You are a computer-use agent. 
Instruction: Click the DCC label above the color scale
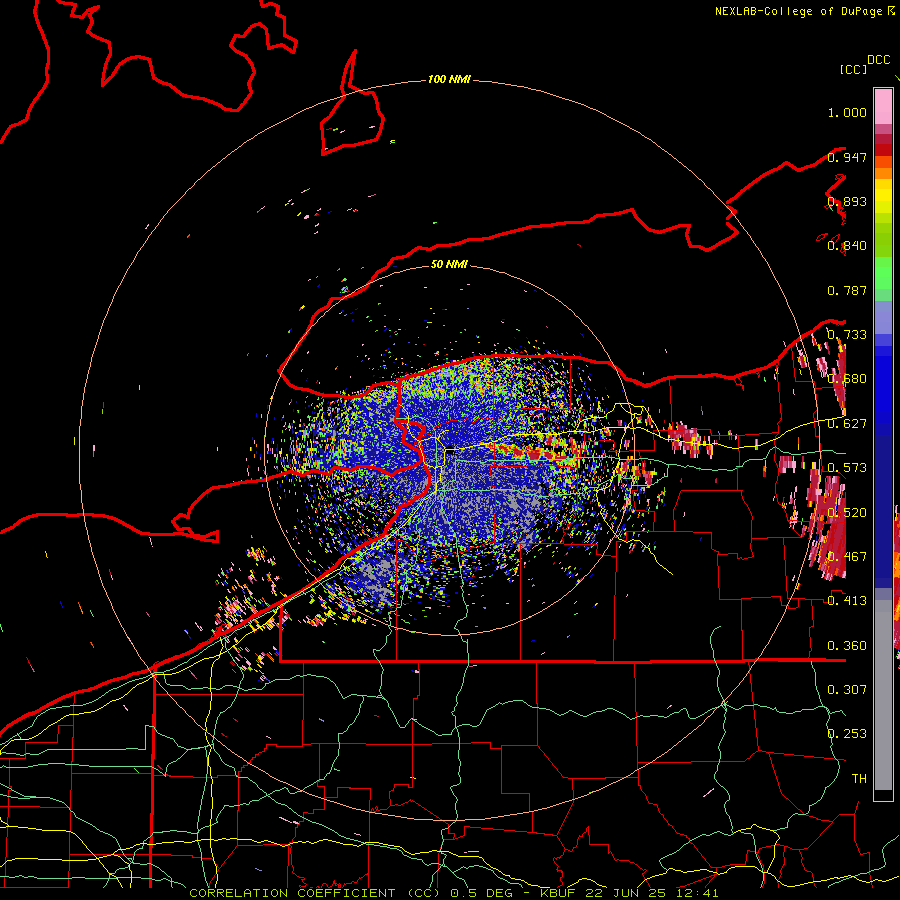[878, 60]
